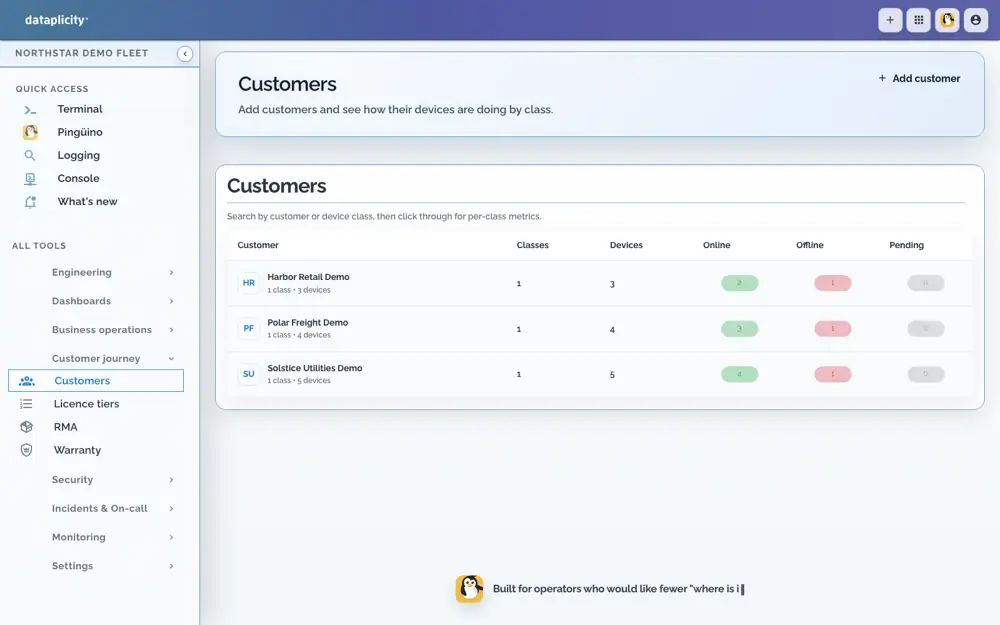Click the Offline column header
The width and height of the screenshot is (1000, 625).
(x=810, y=245)
